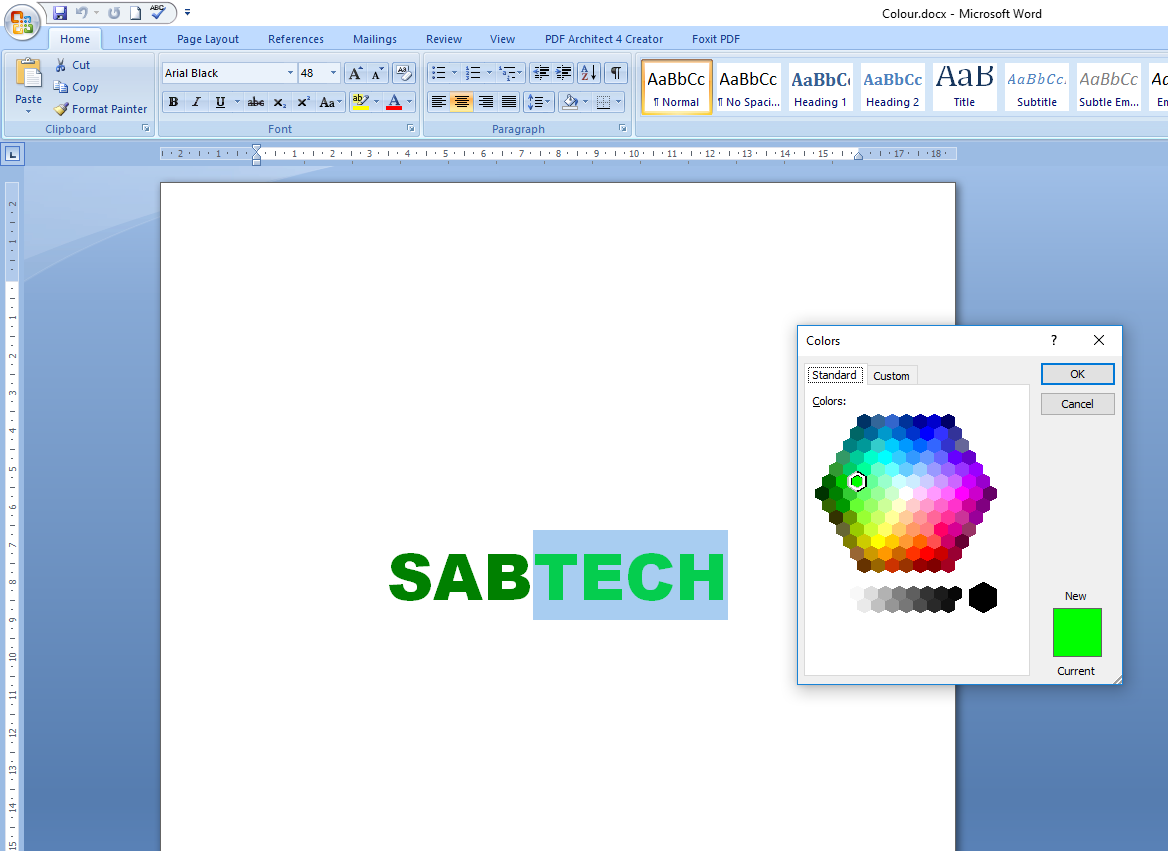Switch to the Custom tab in Colors dialog
This screenshot has width=1168, height=851.
pos(891,376)
